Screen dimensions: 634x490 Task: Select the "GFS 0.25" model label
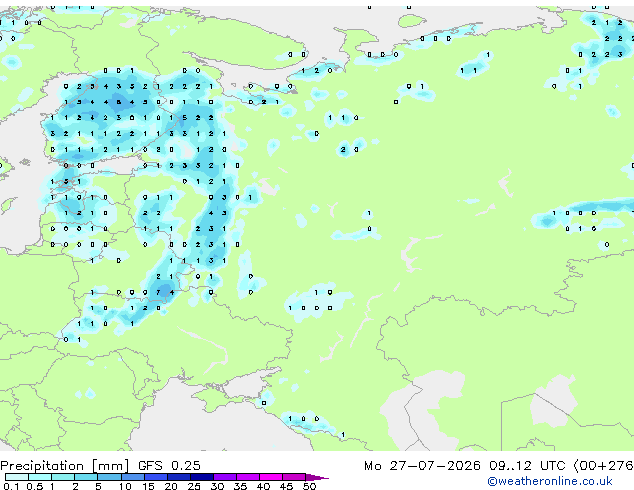click(169, 466)
